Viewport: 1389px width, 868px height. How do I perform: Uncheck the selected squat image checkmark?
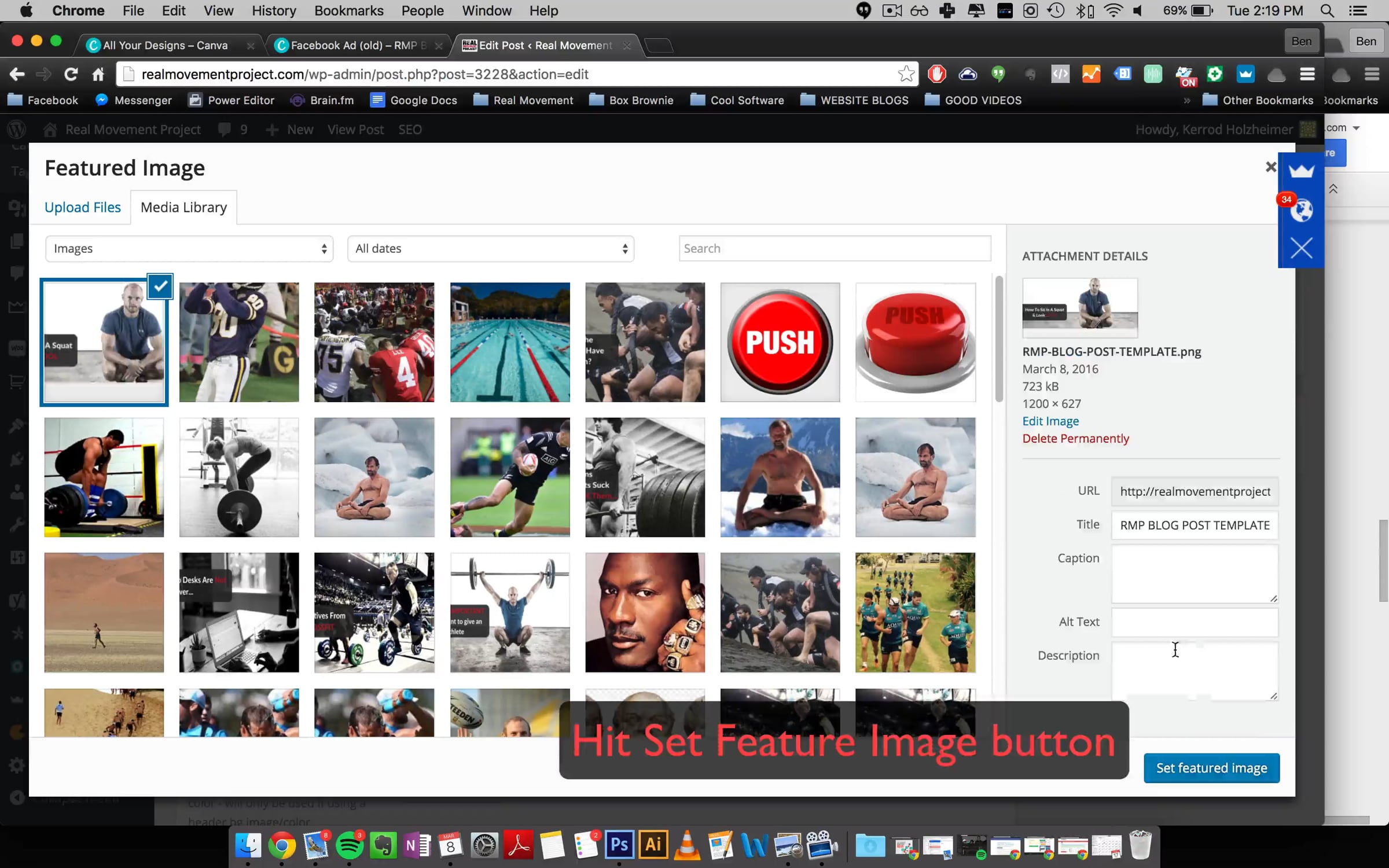pos(160,286)
